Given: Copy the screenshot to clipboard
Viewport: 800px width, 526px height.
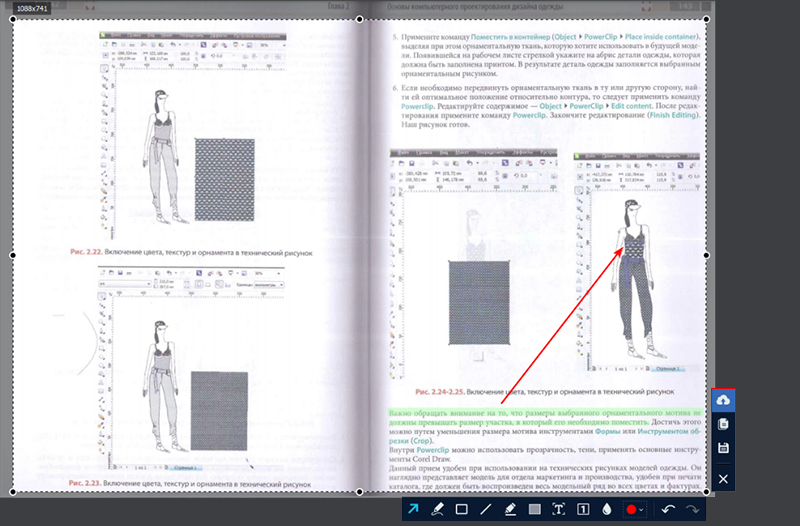Looking at the screenshot, I should click(x=723, y=425).
